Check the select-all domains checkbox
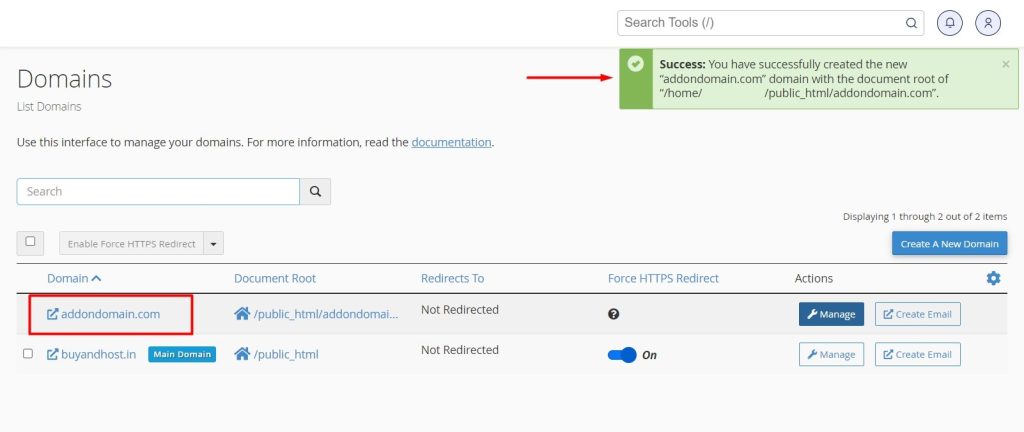 click(30, 242)
